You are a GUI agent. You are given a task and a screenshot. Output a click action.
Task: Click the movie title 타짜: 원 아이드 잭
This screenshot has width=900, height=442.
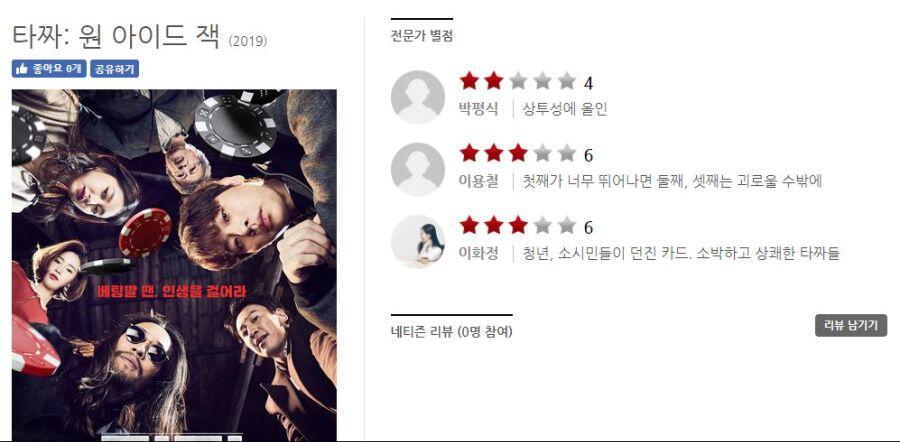(116, 37)
